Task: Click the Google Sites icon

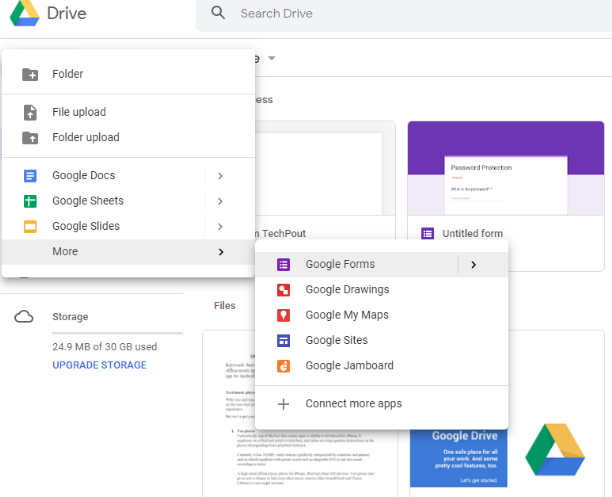Action: pyautogui.click(x=284, y=341)
